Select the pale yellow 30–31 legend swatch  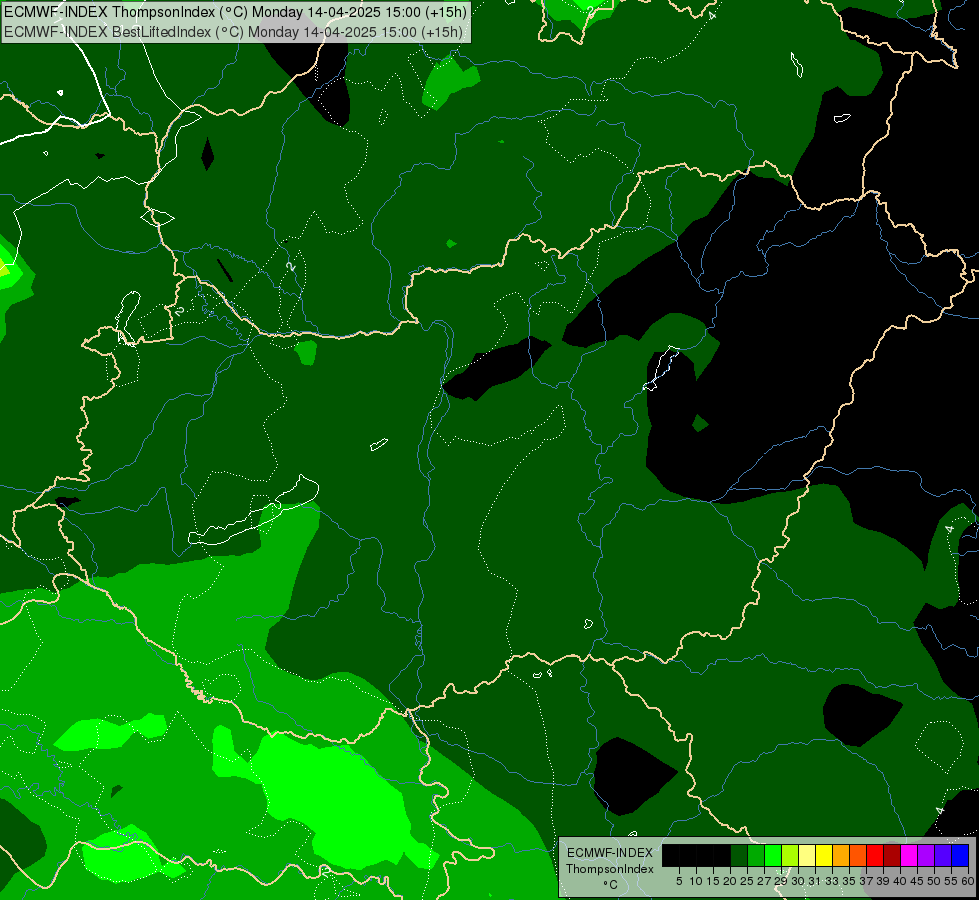(x=807, y=855)
